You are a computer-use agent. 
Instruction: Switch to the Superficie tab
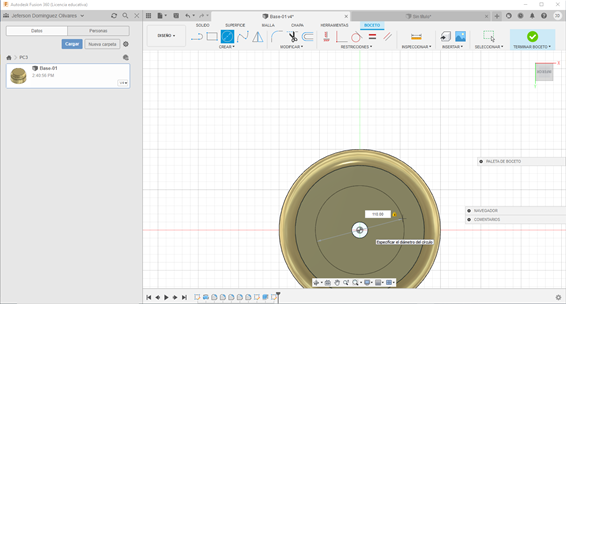click(x=235, y=25)
